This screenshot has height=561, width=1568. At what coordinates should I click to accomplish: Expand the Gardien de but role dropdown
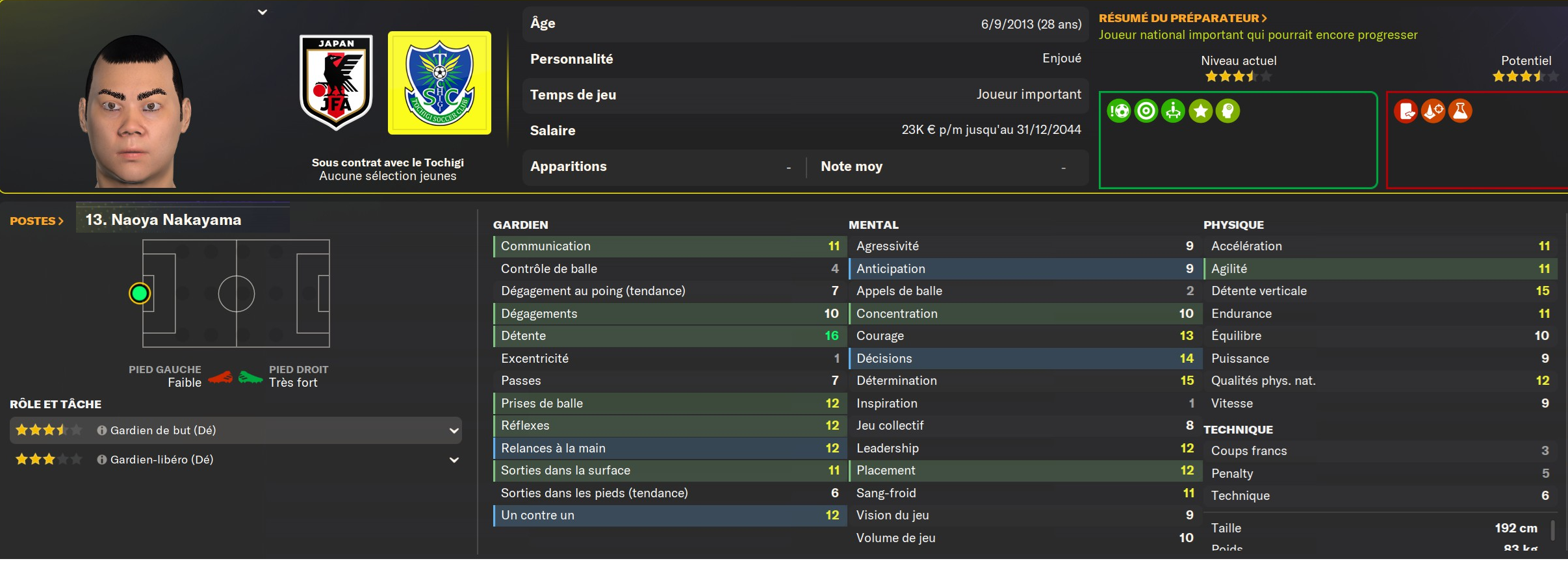coord(454,430)
